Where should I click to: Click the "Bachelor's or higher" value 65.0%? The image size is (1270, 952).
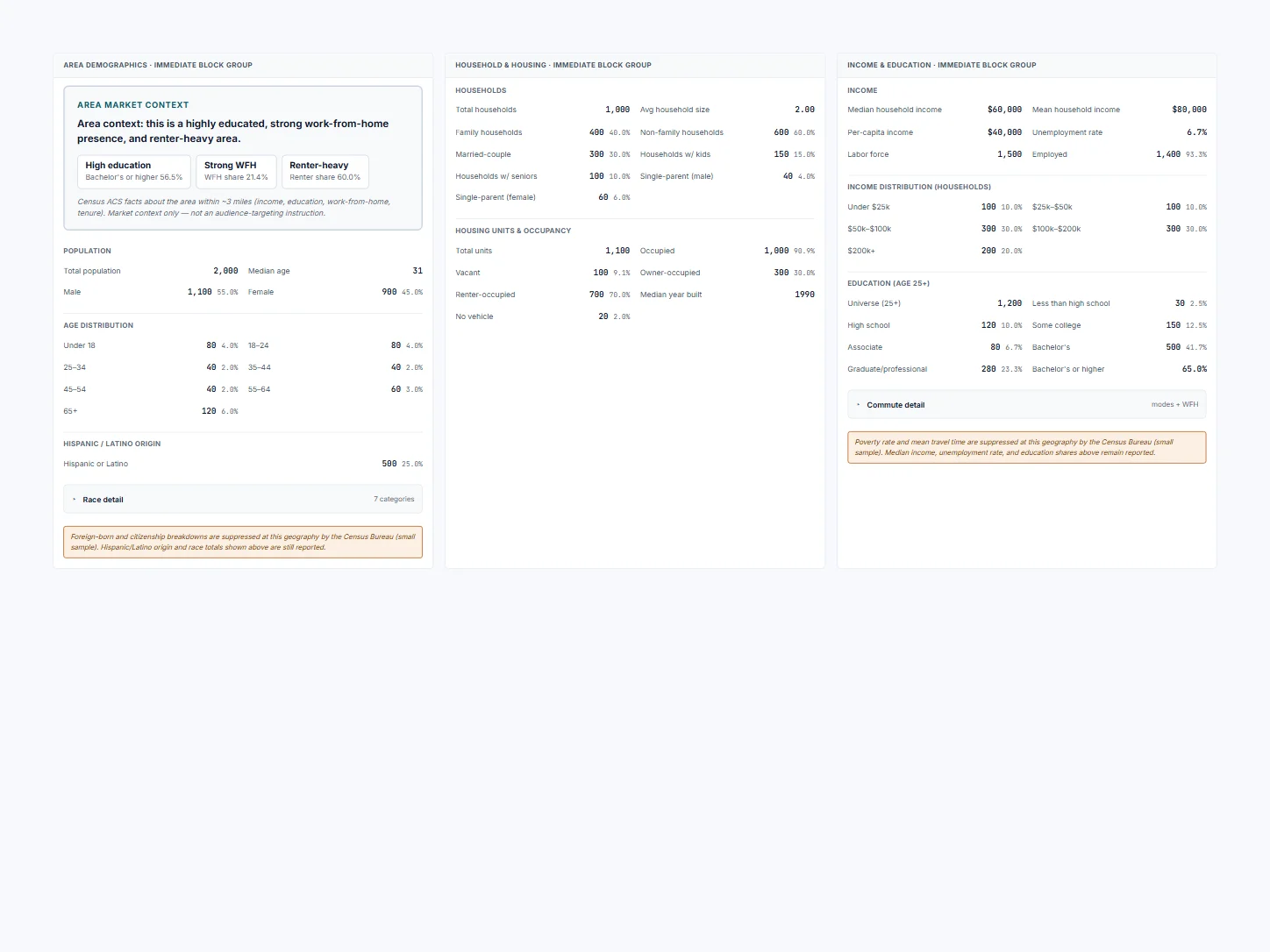coord(1195,369)
